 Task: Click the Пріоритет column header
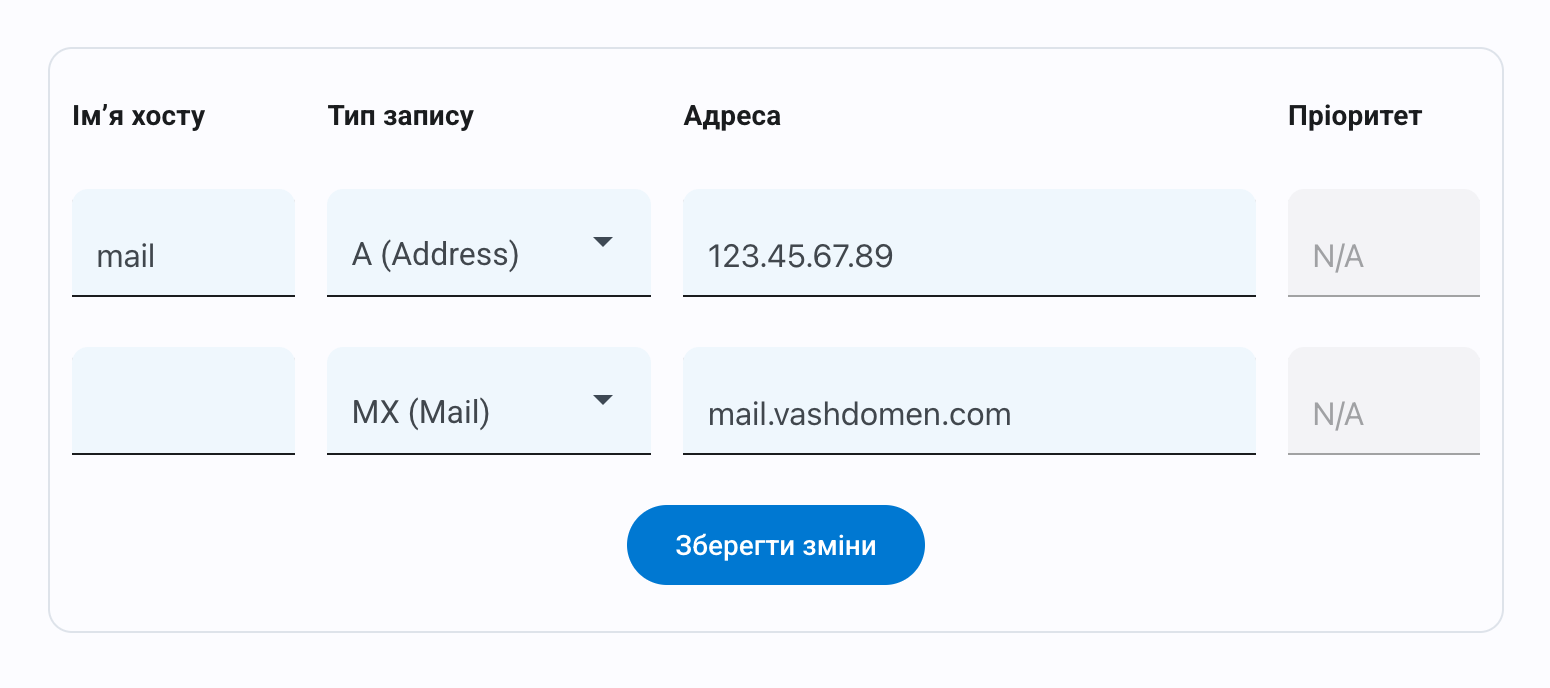coord(1355,115)
